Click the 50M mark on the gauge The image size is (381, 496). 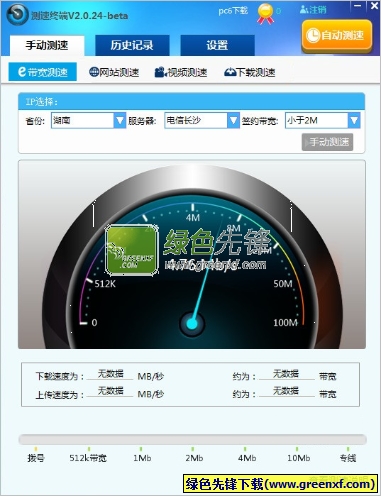[x=283, y=284]
